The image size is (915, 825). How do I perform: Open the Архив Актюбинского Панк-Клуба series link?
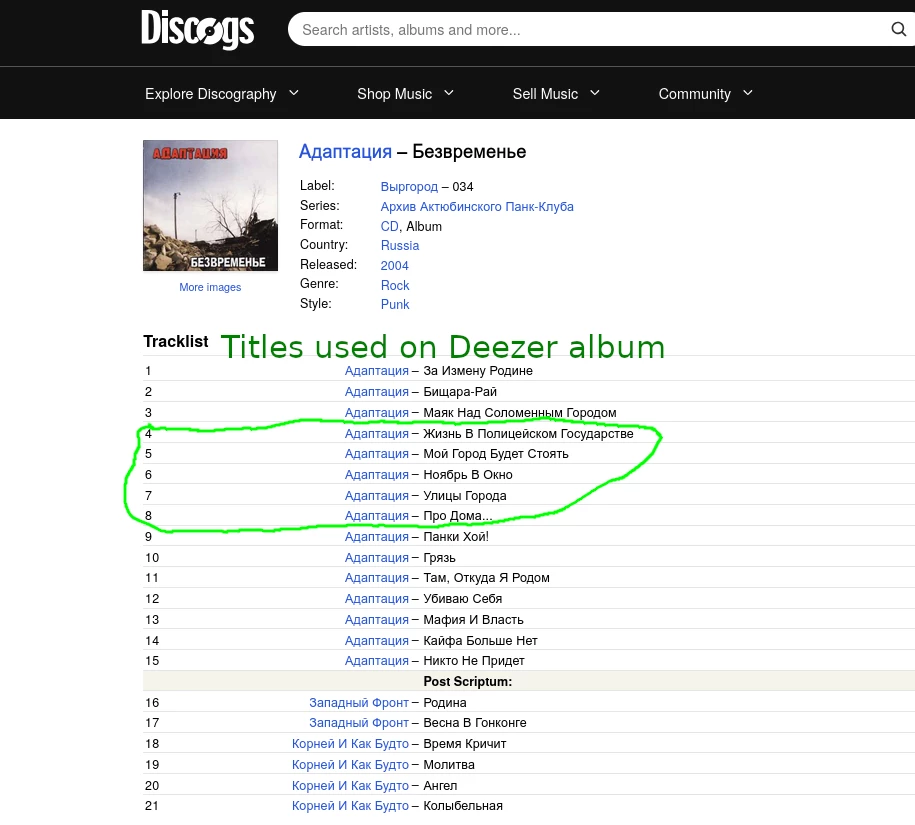[x=477, y=207]
